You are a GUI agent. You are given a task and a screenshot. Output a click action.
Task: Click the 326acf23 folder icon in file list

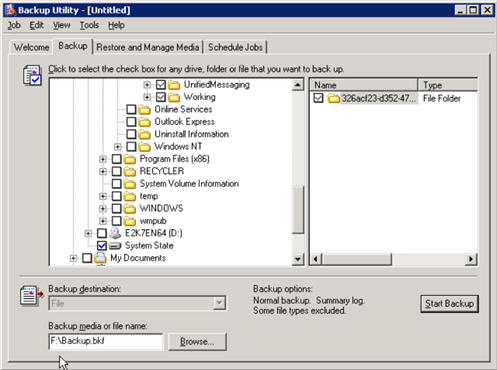(333, 98)
